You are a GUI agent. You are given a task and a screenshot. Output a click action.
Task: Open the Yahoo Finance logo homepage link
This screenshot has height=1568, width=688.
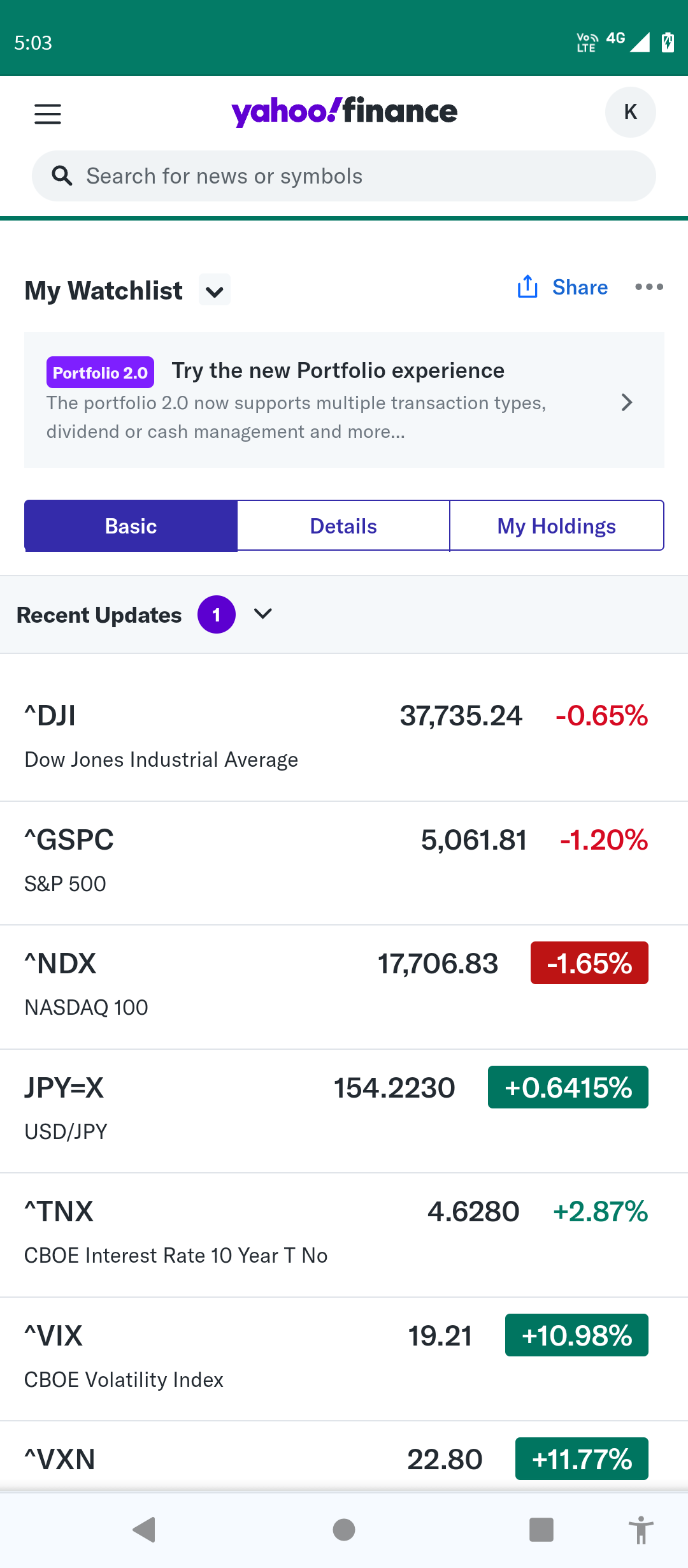(344, 112)
